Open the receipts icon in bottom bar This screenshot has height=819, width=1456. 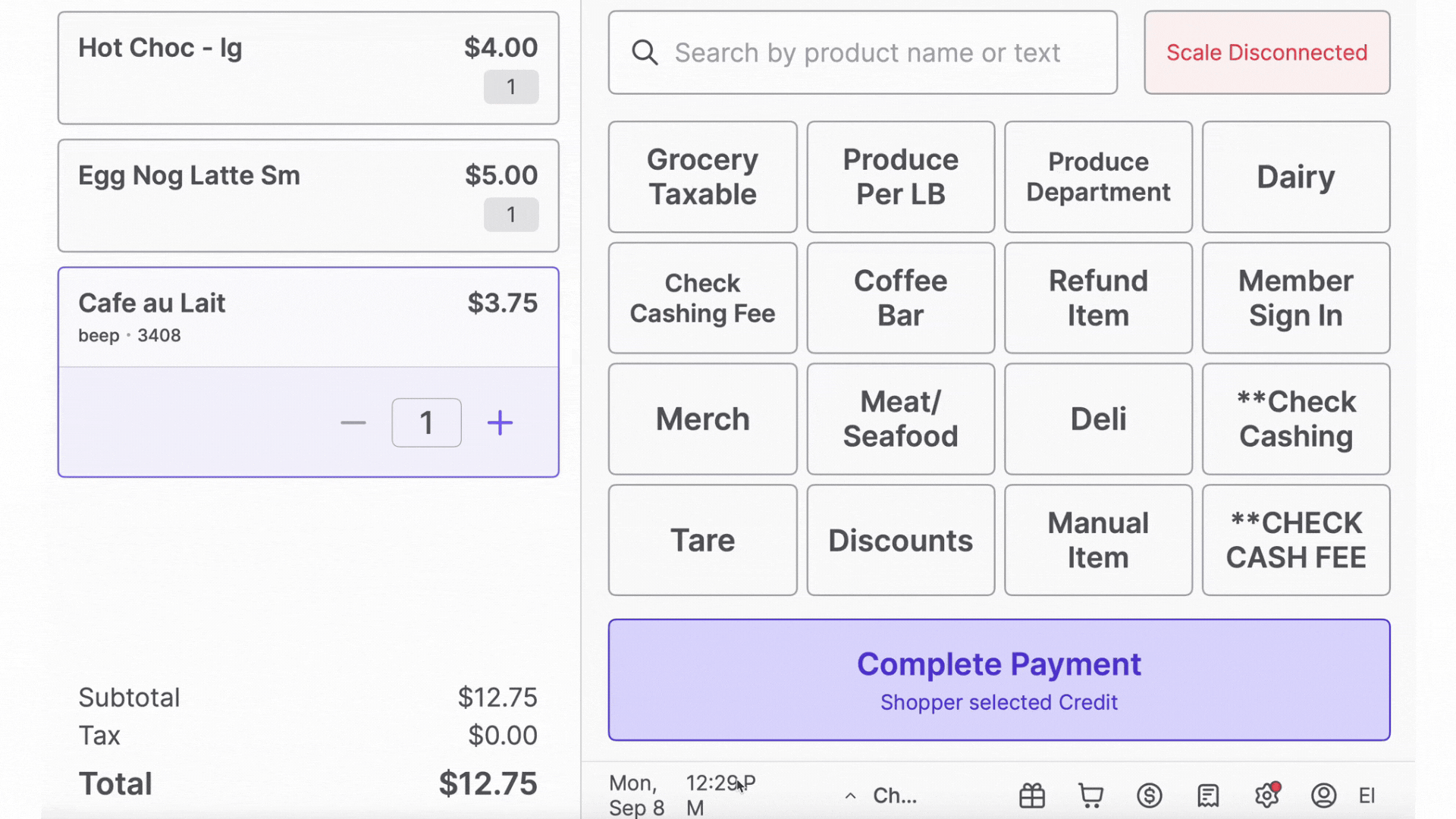[x=1208, y=795]
